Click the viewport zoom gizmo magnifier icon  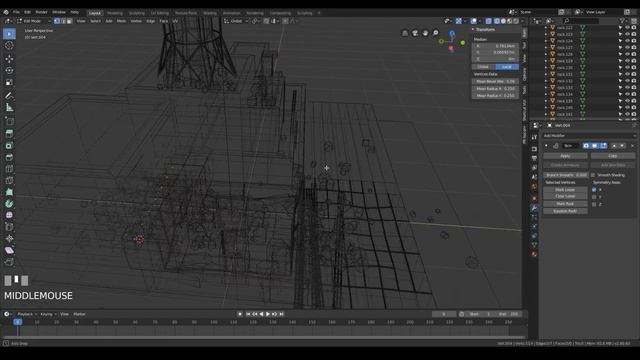(x=436, y=33)
